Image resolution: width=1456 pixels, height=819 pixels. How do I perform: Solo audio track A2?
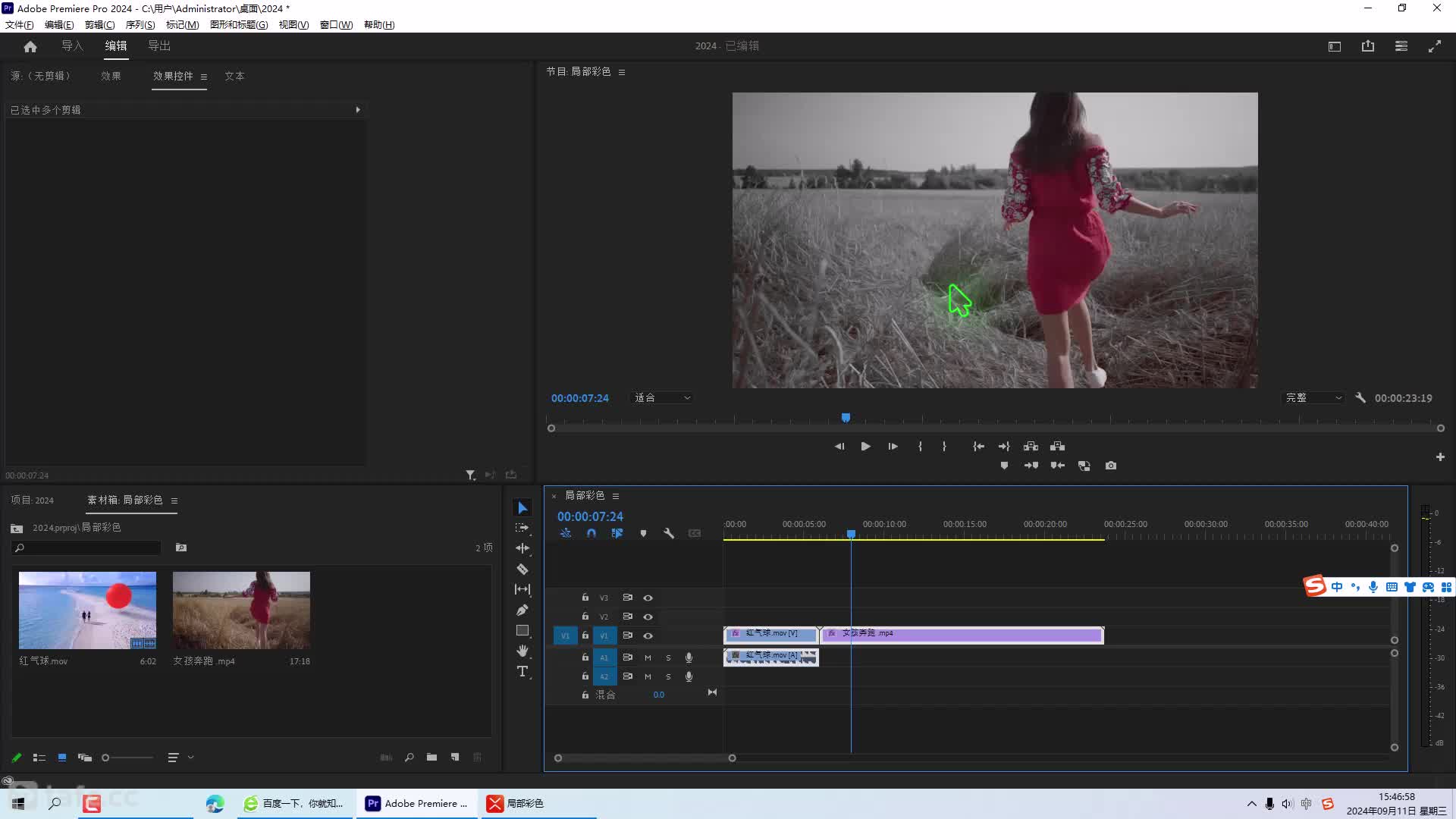668,676
